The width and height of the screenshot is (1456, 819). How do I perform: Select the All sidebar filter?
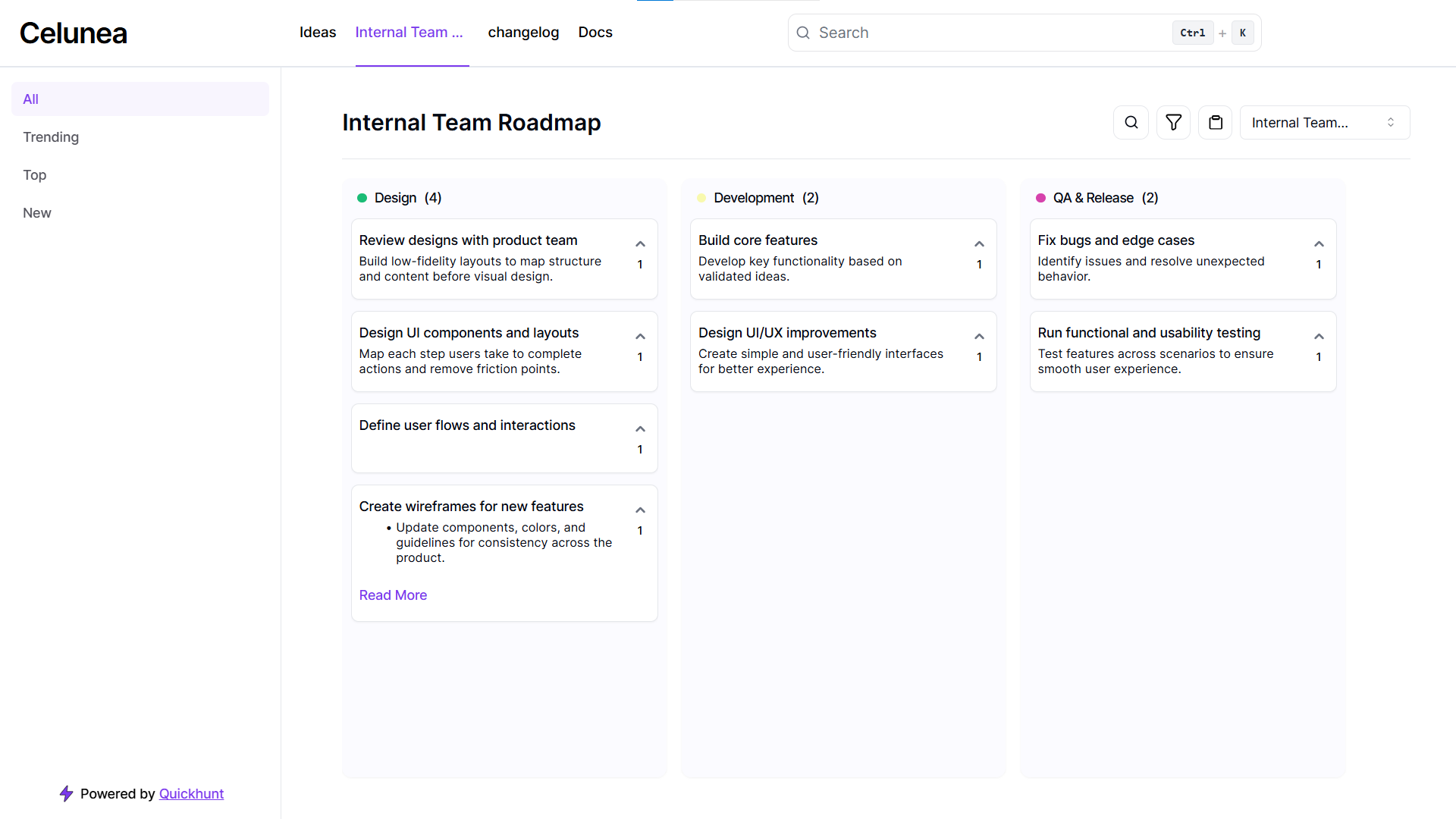tap(140, 99)
